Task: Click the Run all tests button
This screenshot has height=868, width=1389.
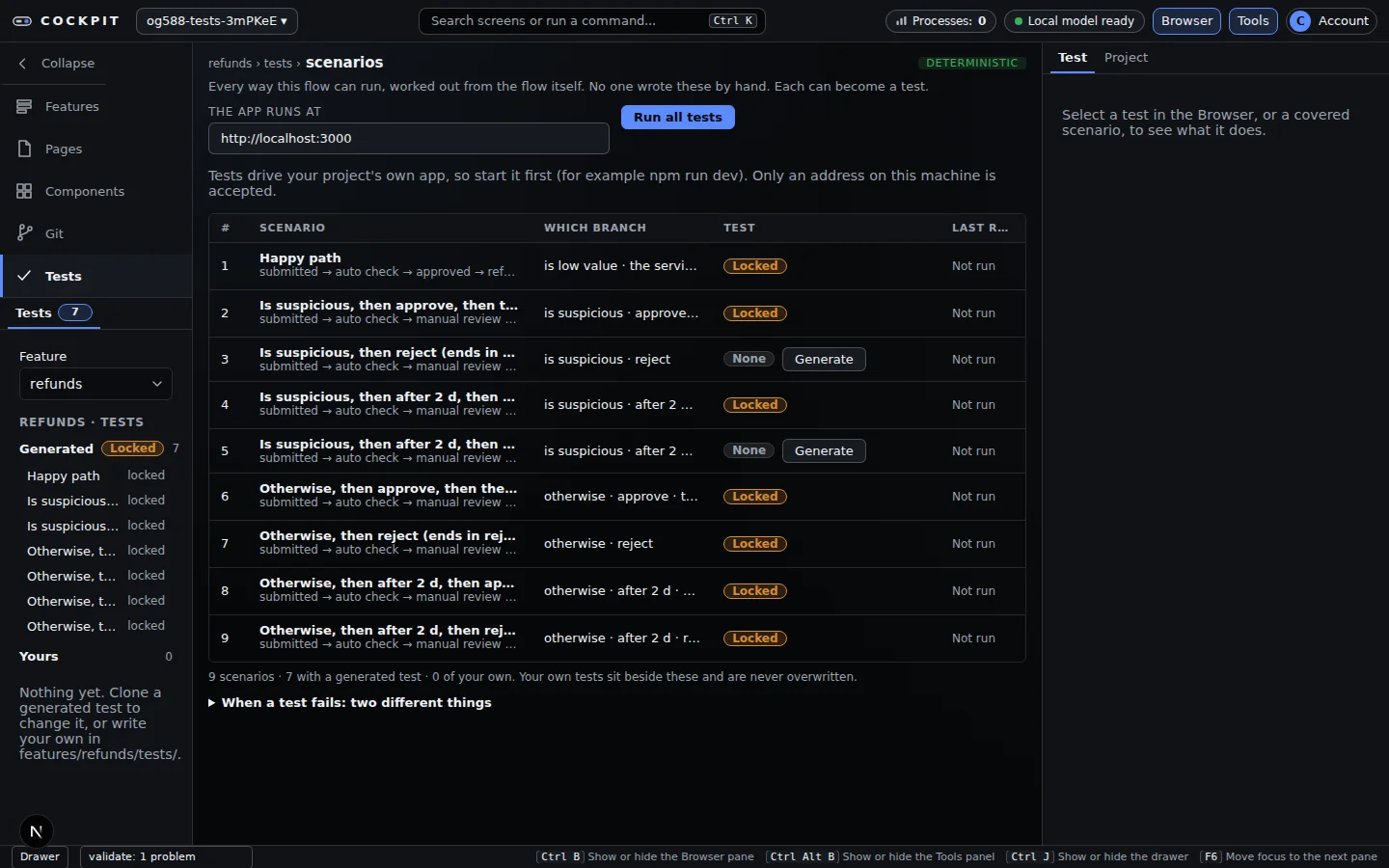Action: [678, 117]
